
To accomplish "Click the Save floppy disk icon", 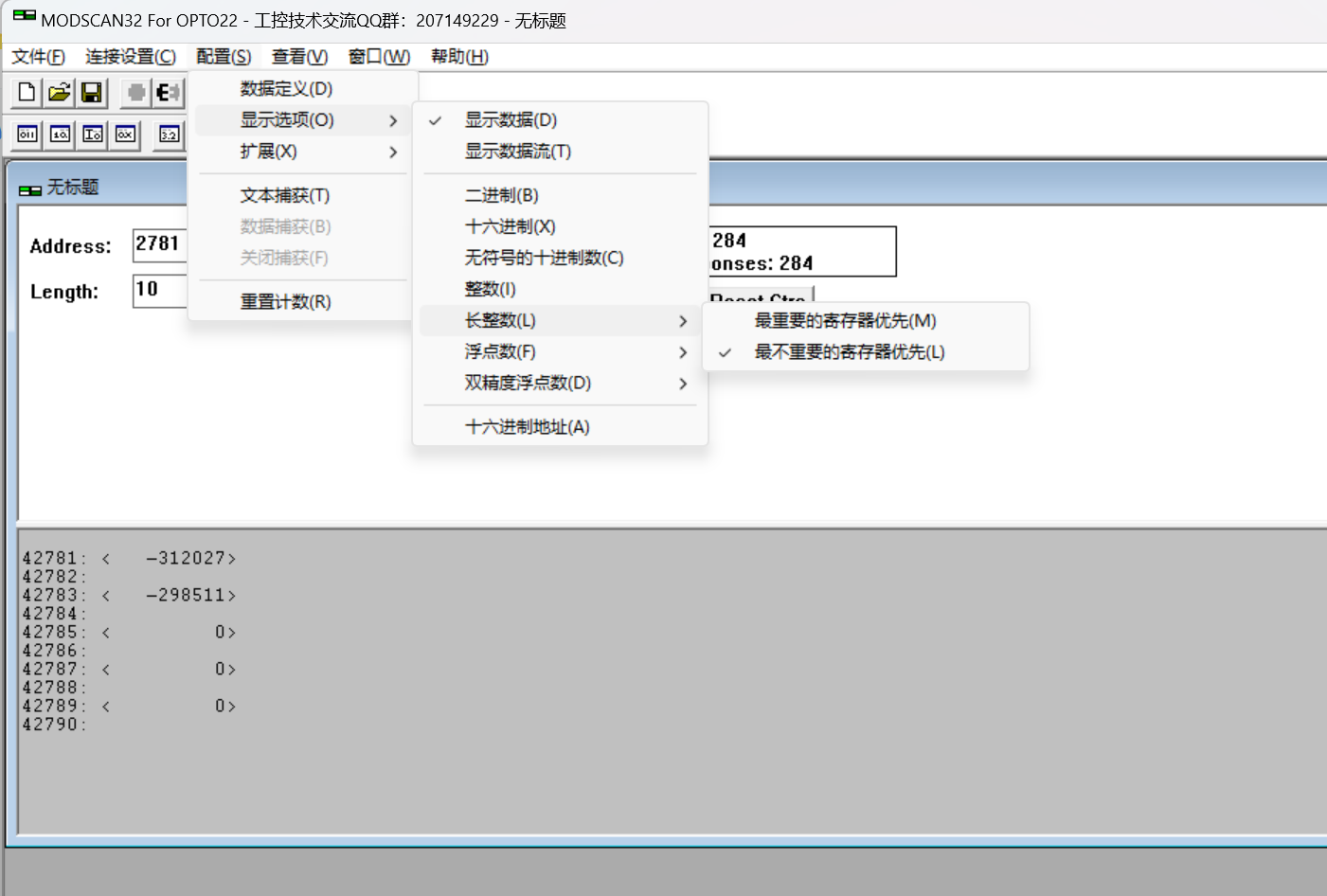I will [x=92, y=92].
